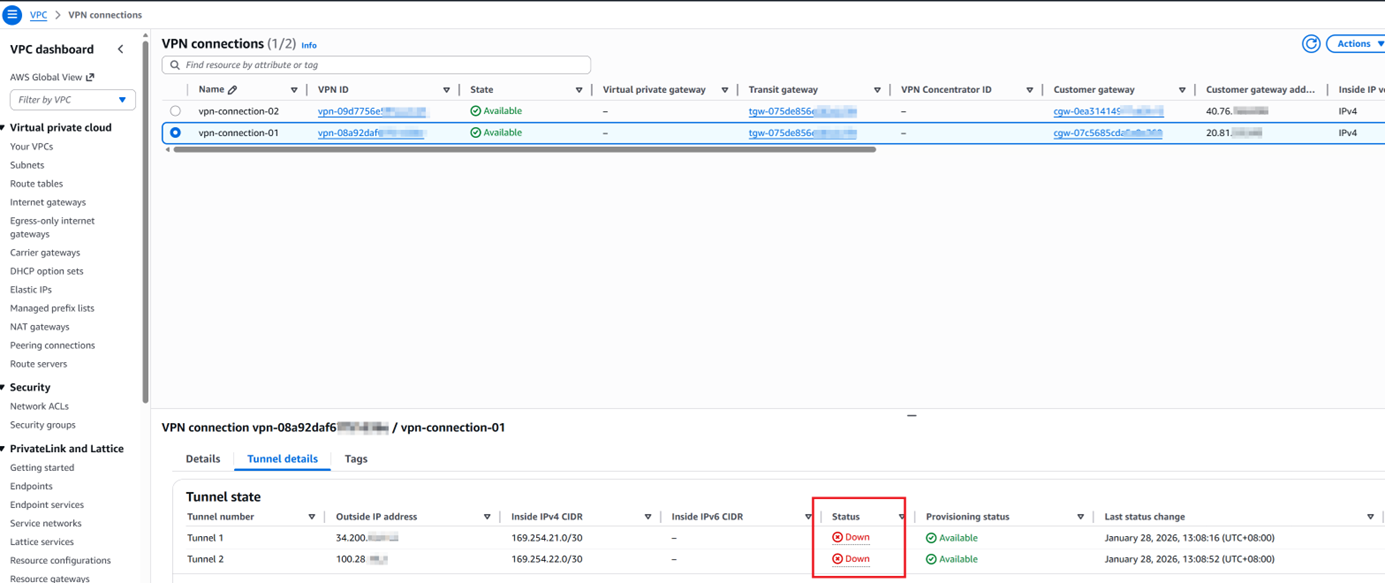The image size is (1385, 583).
Task: Click Available provisioning status for Tunnel 1
Action: coord(952,538)
